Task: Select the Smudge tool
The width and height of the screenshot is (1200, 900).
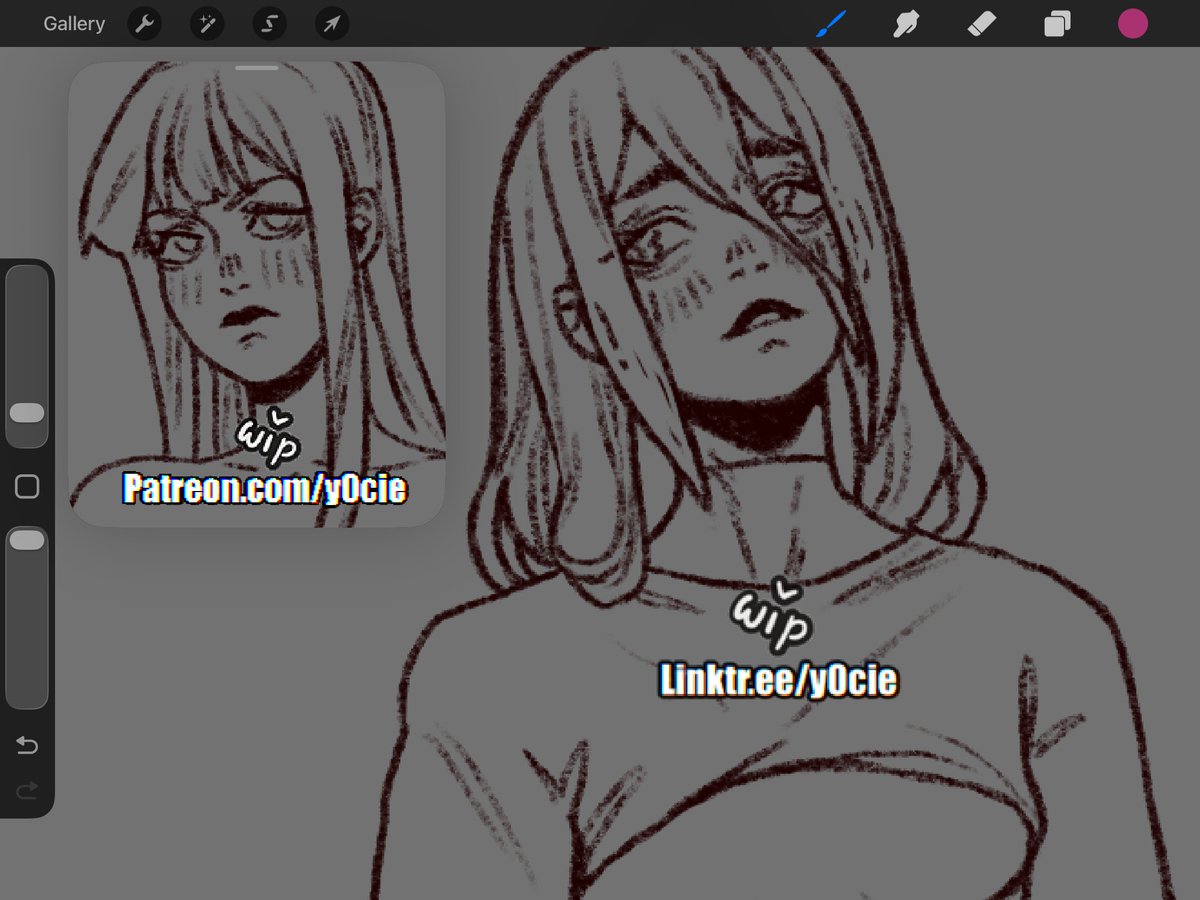Action: tap(906, 24)
